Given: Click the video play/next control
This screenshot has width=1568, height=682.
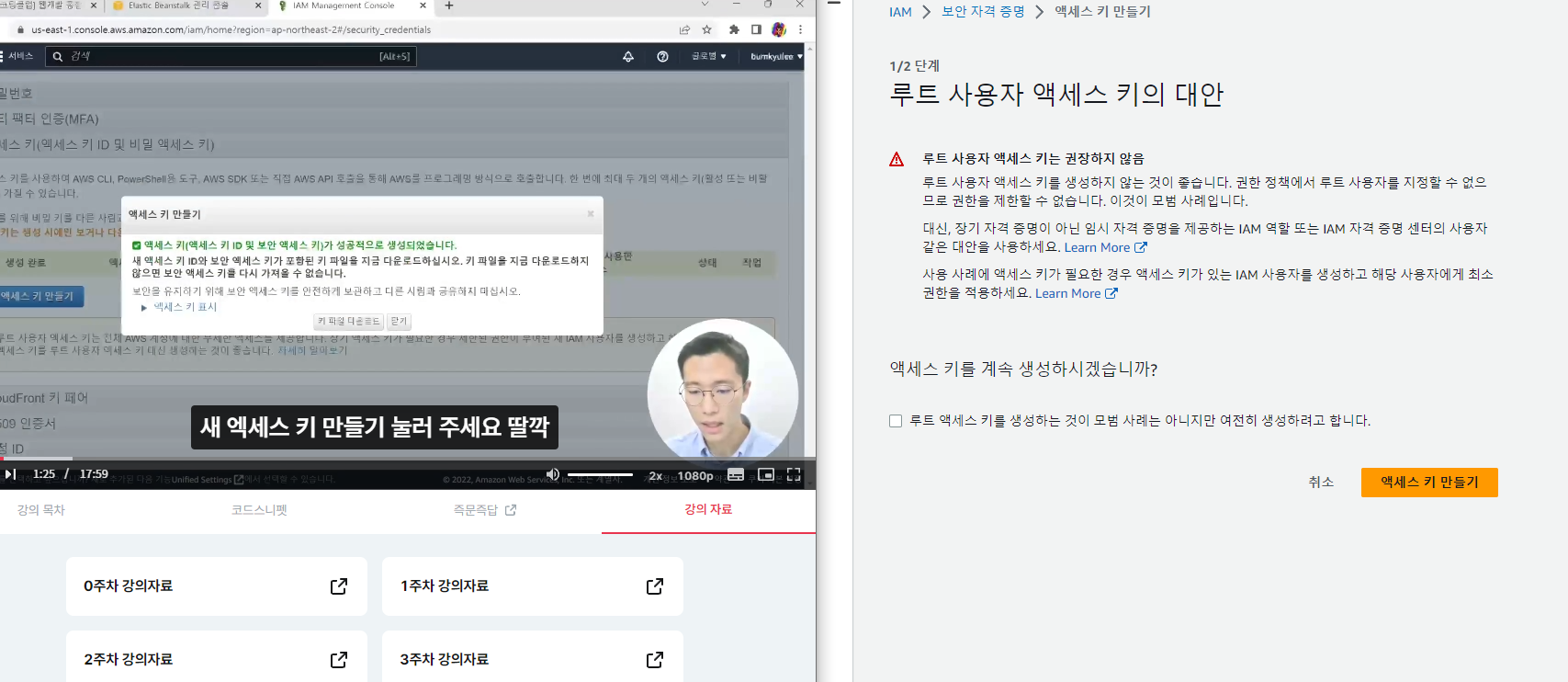Looking at the screenshot, I should (11, 474).
